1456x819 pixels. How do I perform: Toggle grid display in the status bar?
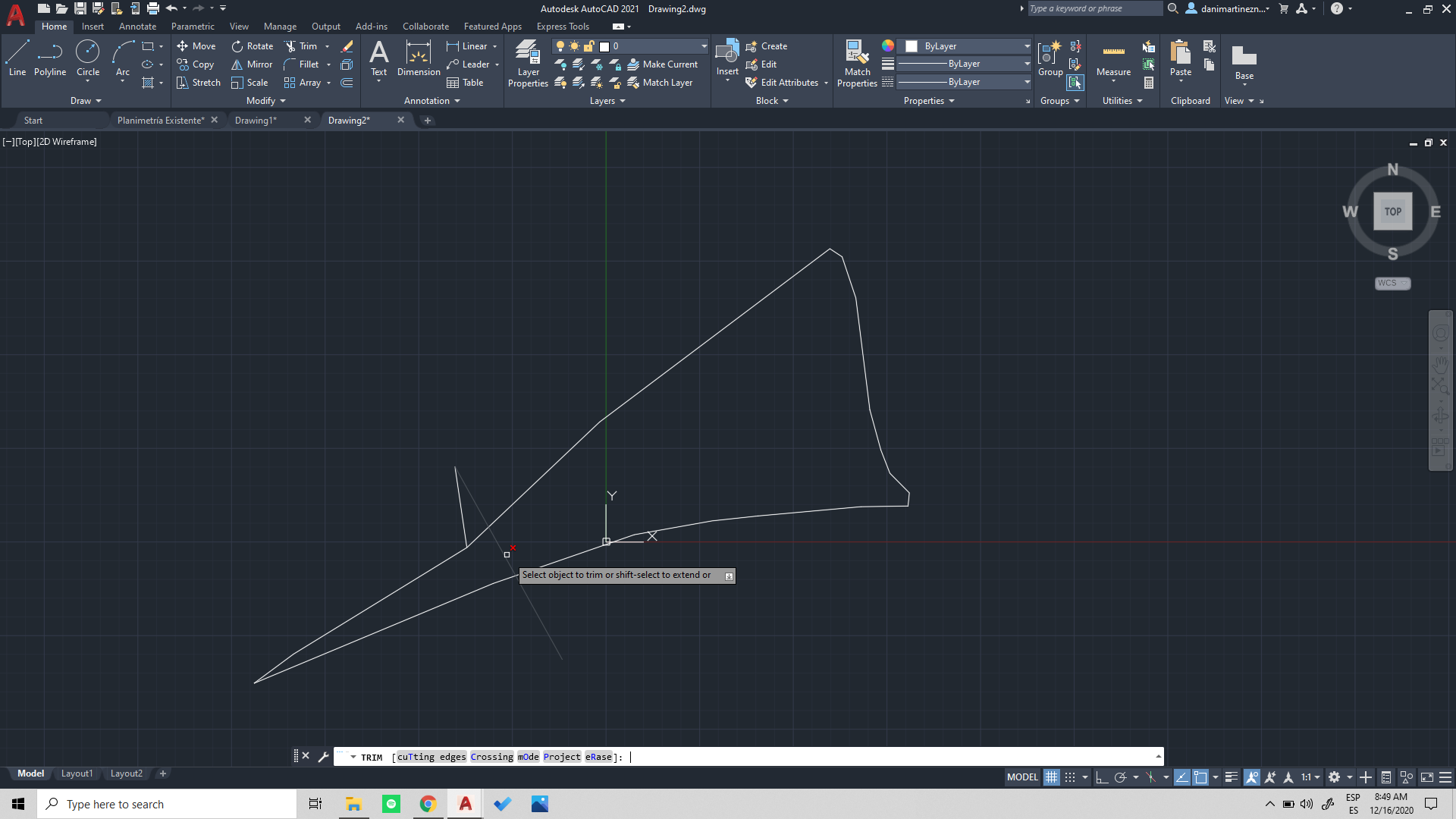coord(1051,777)
